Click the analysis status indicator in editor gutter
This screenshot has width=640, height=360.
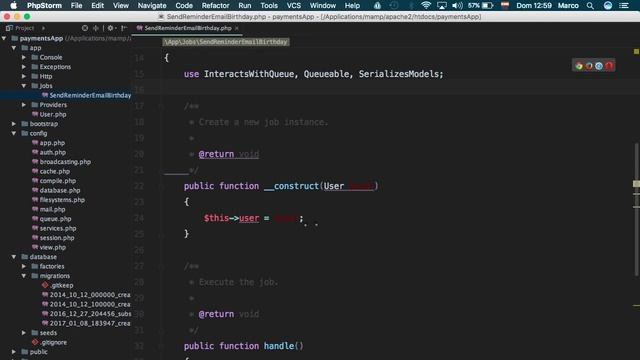coord(636,51)
